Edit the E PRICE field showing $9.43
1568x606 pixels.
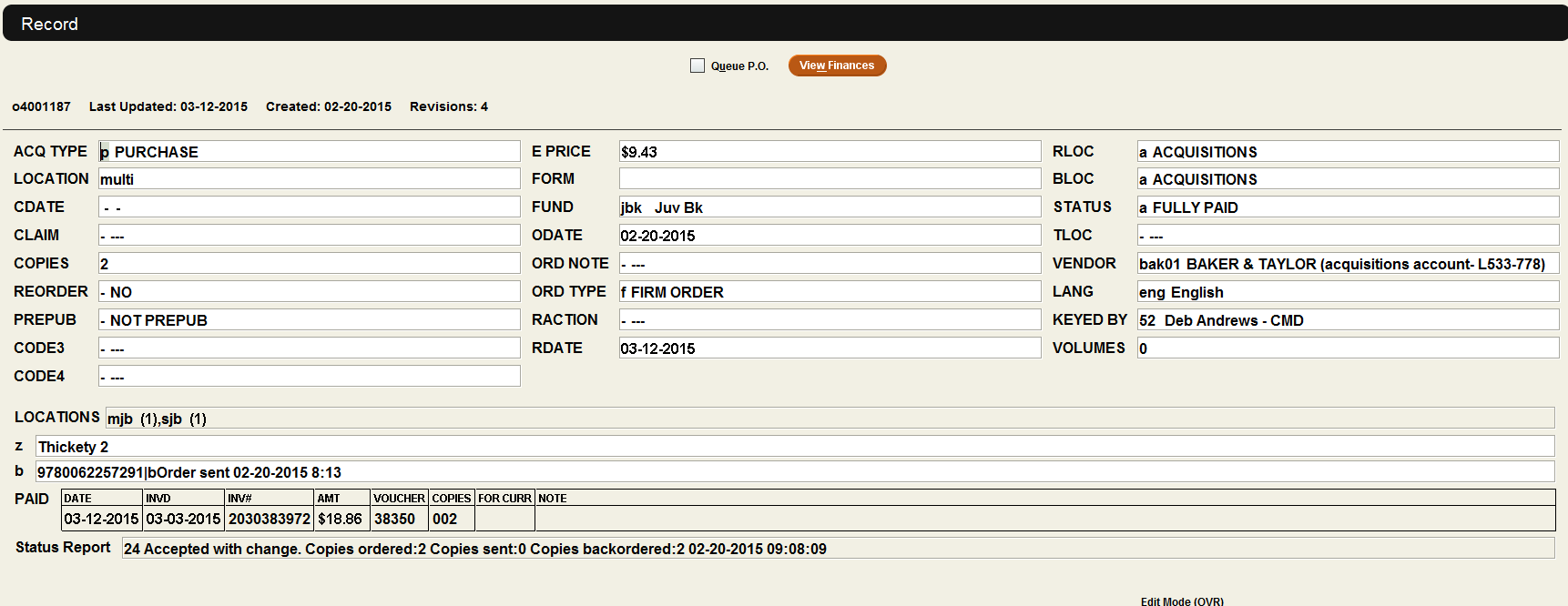(830, 151)
